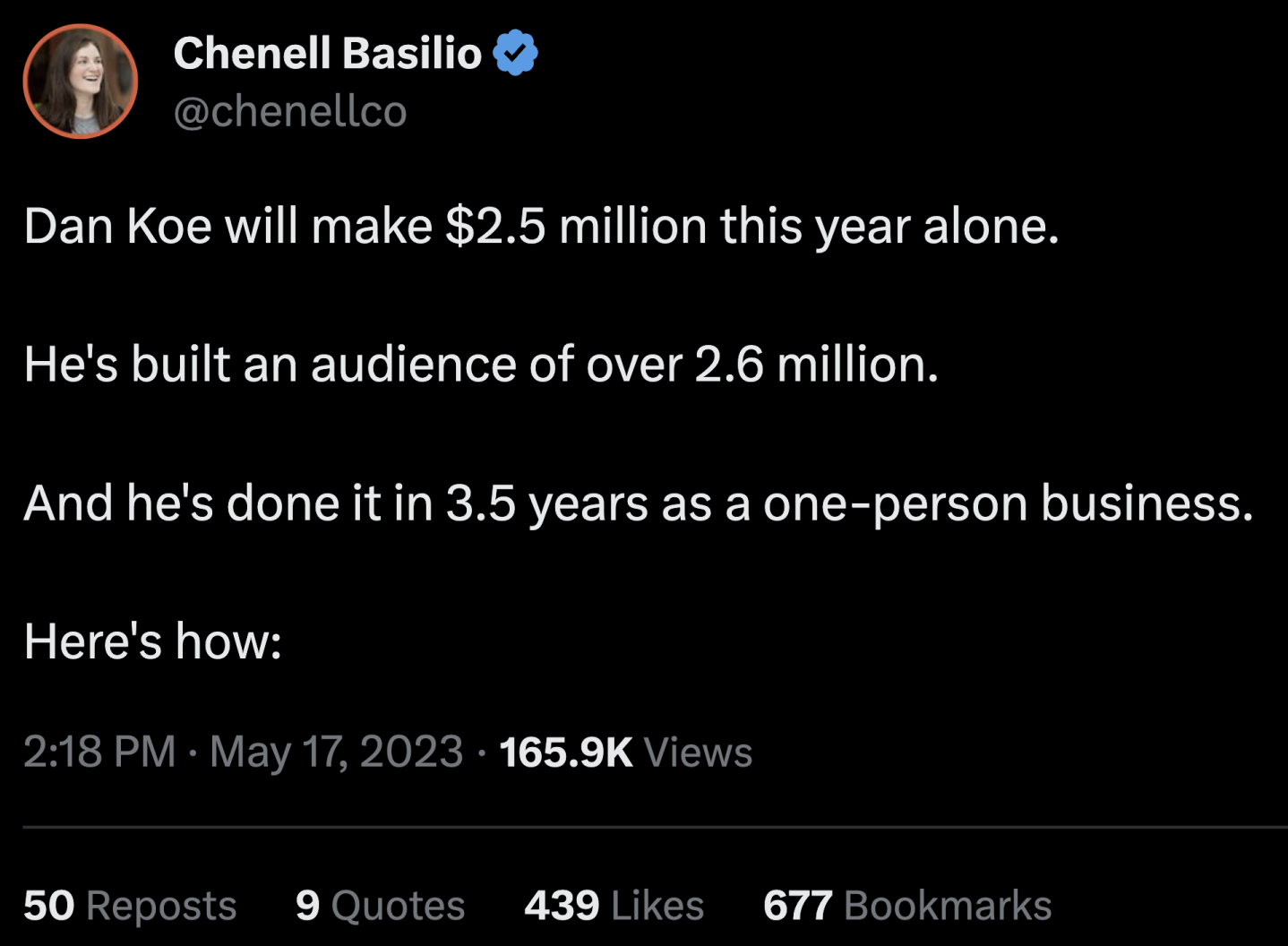Click the "Here's how:" line
Screen dimensions: 1288x946
(153, 641)
